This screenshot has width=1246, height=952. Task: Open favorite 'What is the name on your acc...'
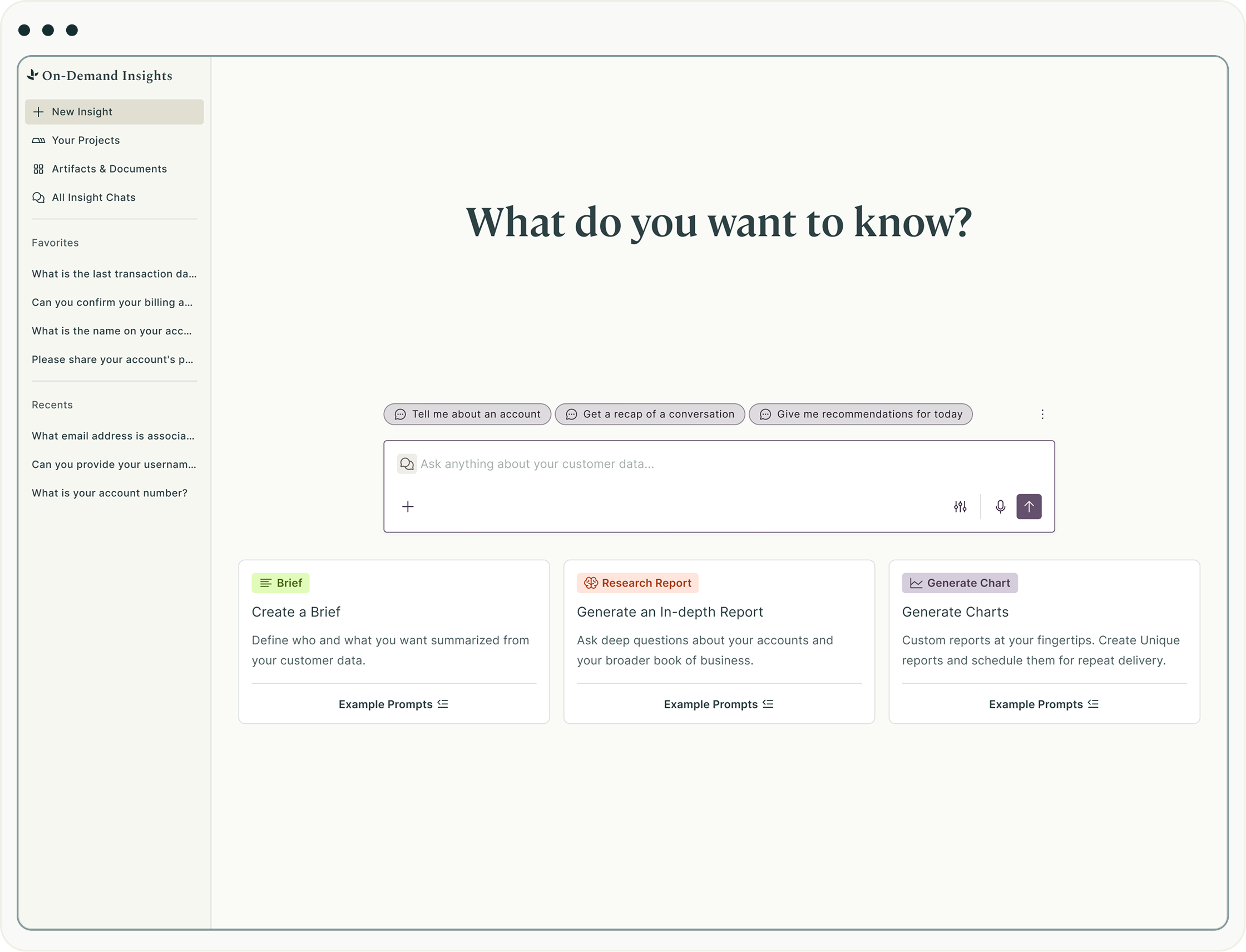112,331
